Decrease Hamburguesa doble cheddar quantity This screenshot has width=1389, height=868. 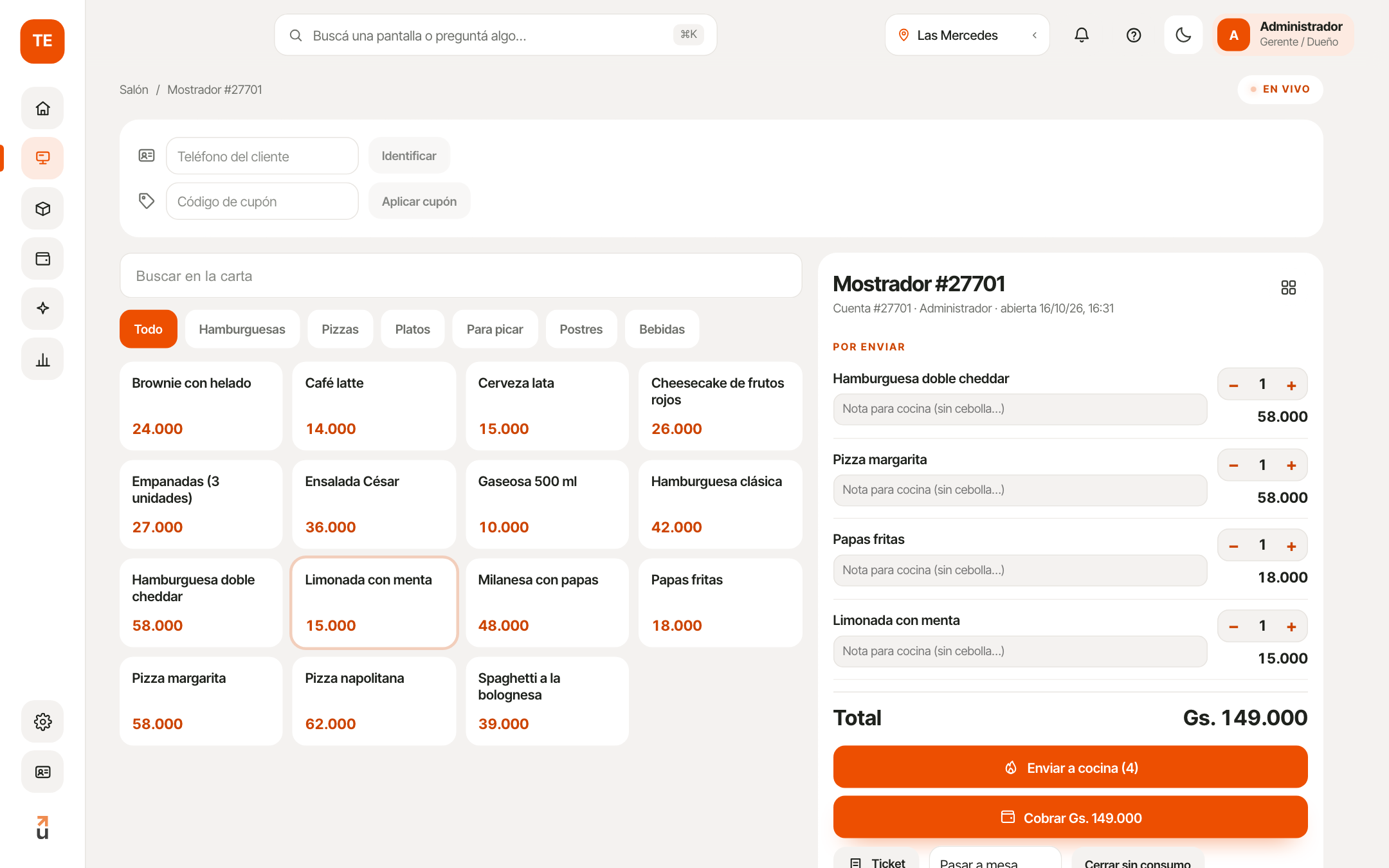pos(1233,385)
